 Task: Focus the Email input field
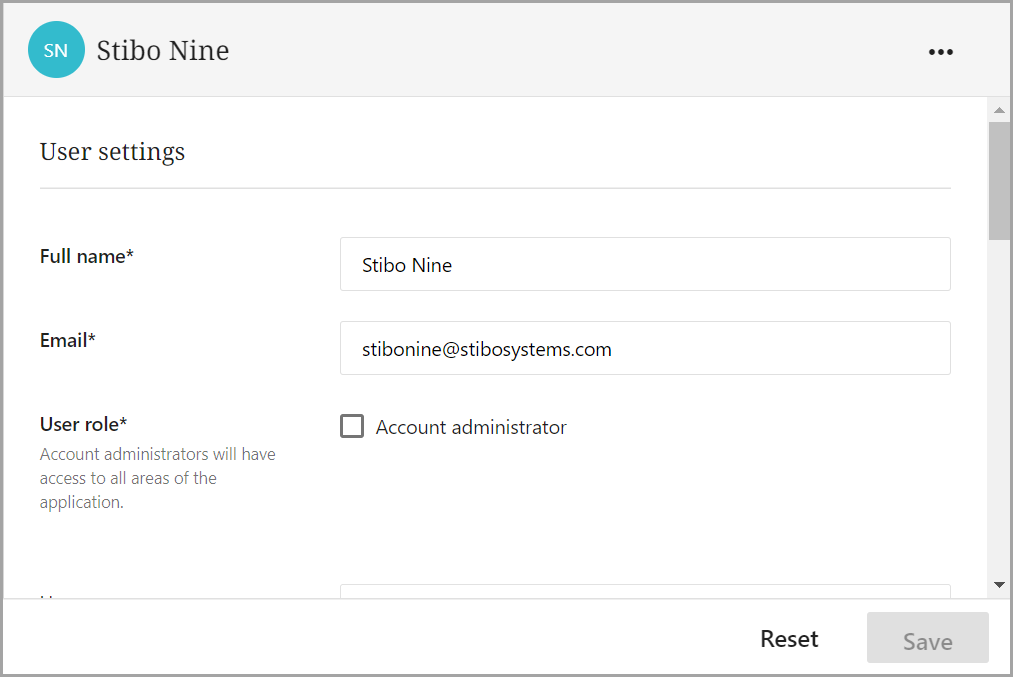pos(645,349)
